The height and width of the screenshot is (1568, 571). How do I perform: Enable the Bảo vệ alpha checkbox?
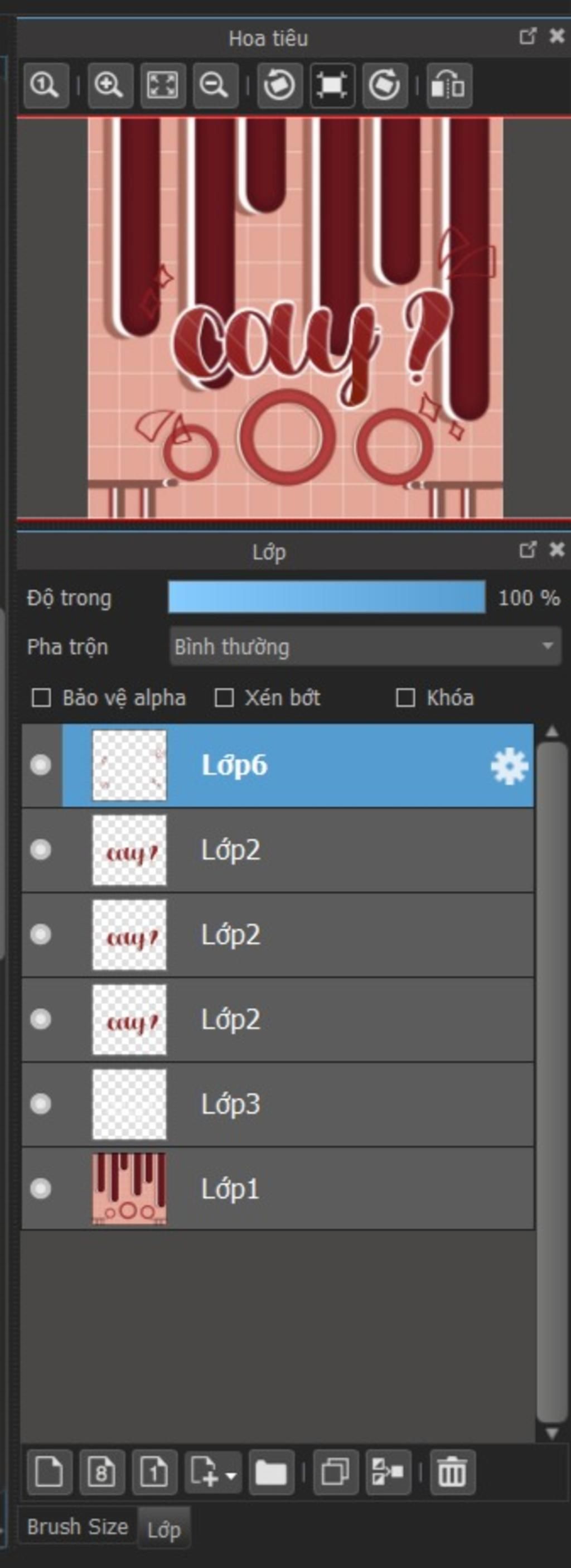click(x=41, y=698)
